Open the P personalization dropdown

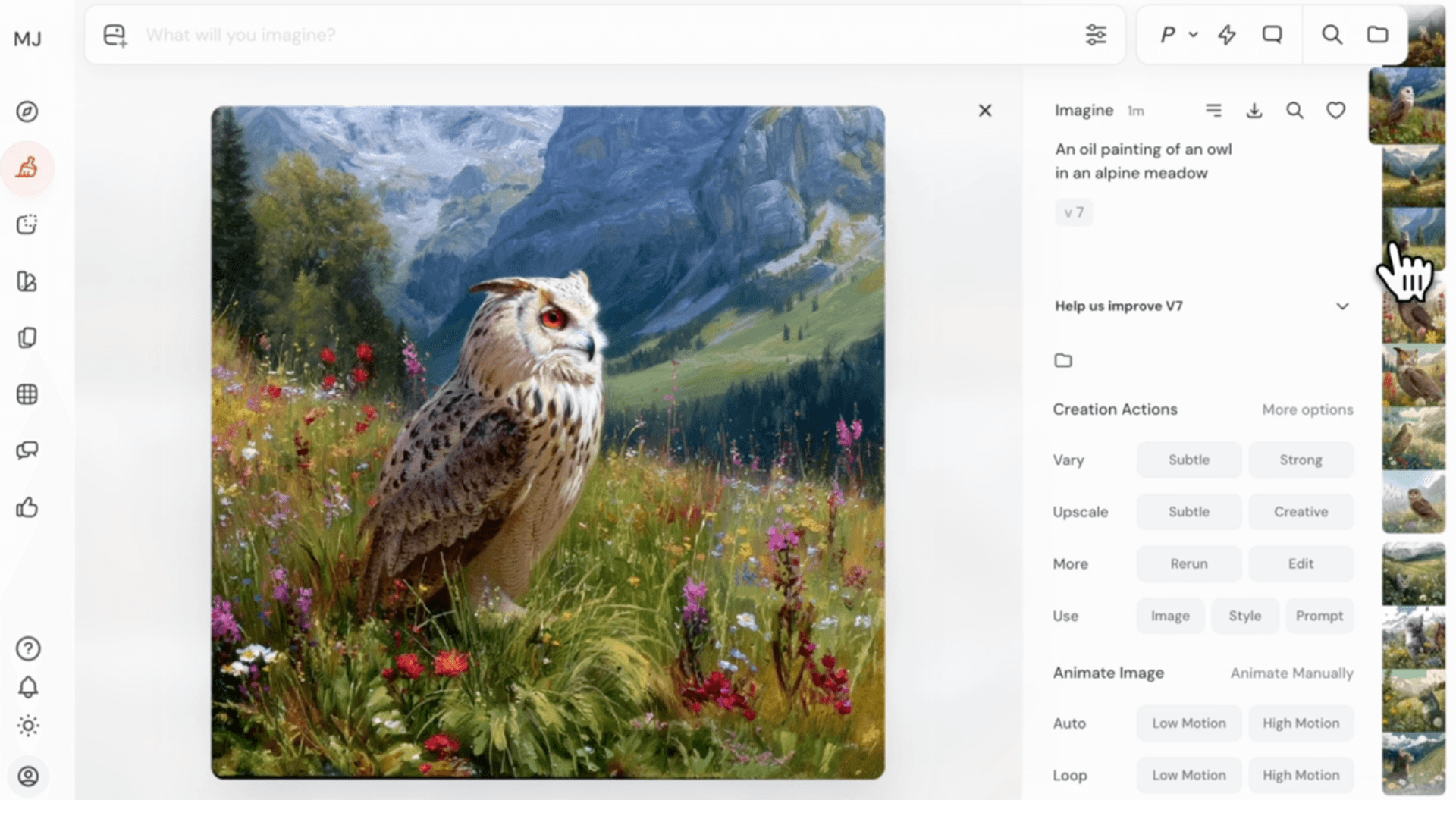click(x=1178, y=35)
